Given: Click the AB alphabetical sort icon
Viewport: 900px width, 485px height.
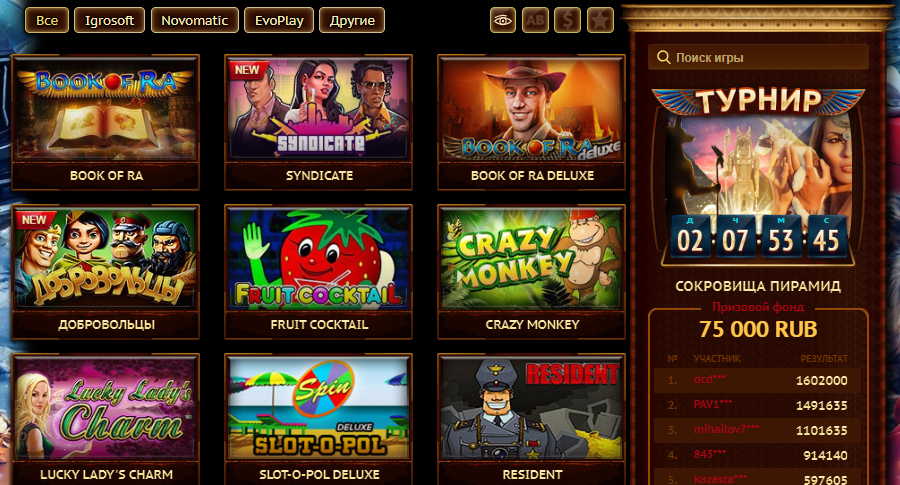Looking at the screenshot, I should tap(535, 21).
